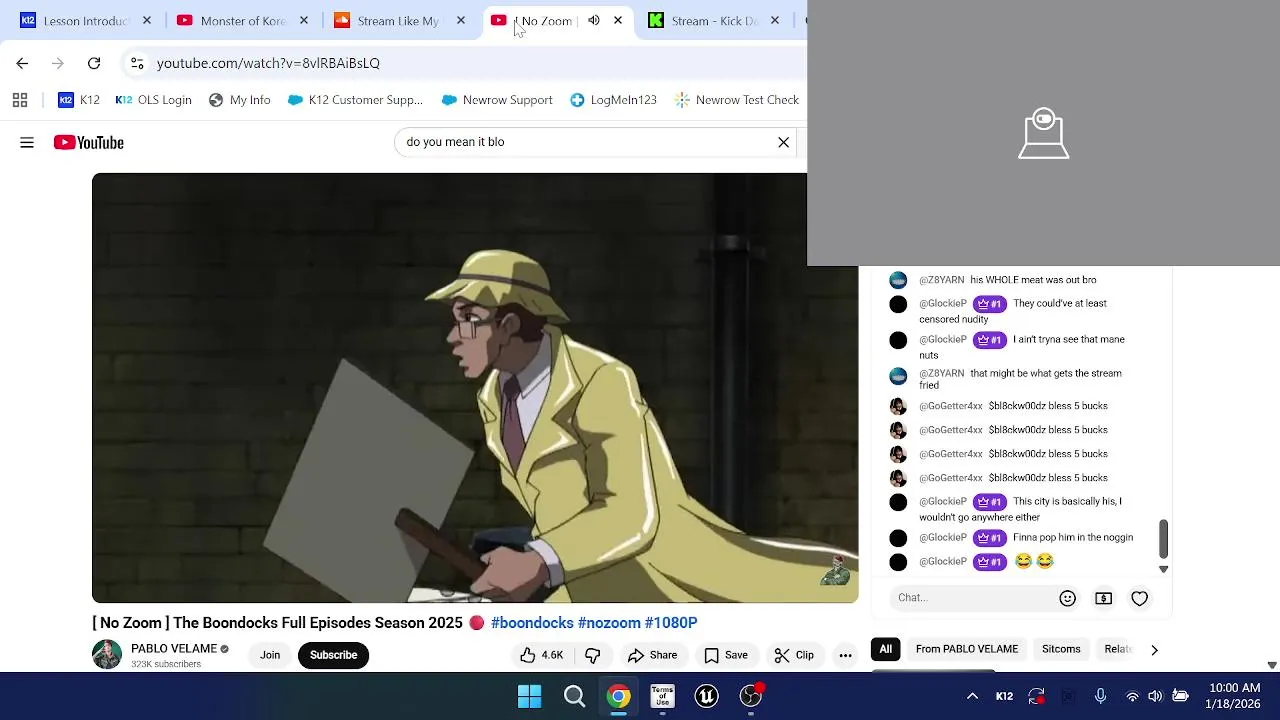
Task: Open Google Chrome from the taskbar
Action: pos(618,696)
